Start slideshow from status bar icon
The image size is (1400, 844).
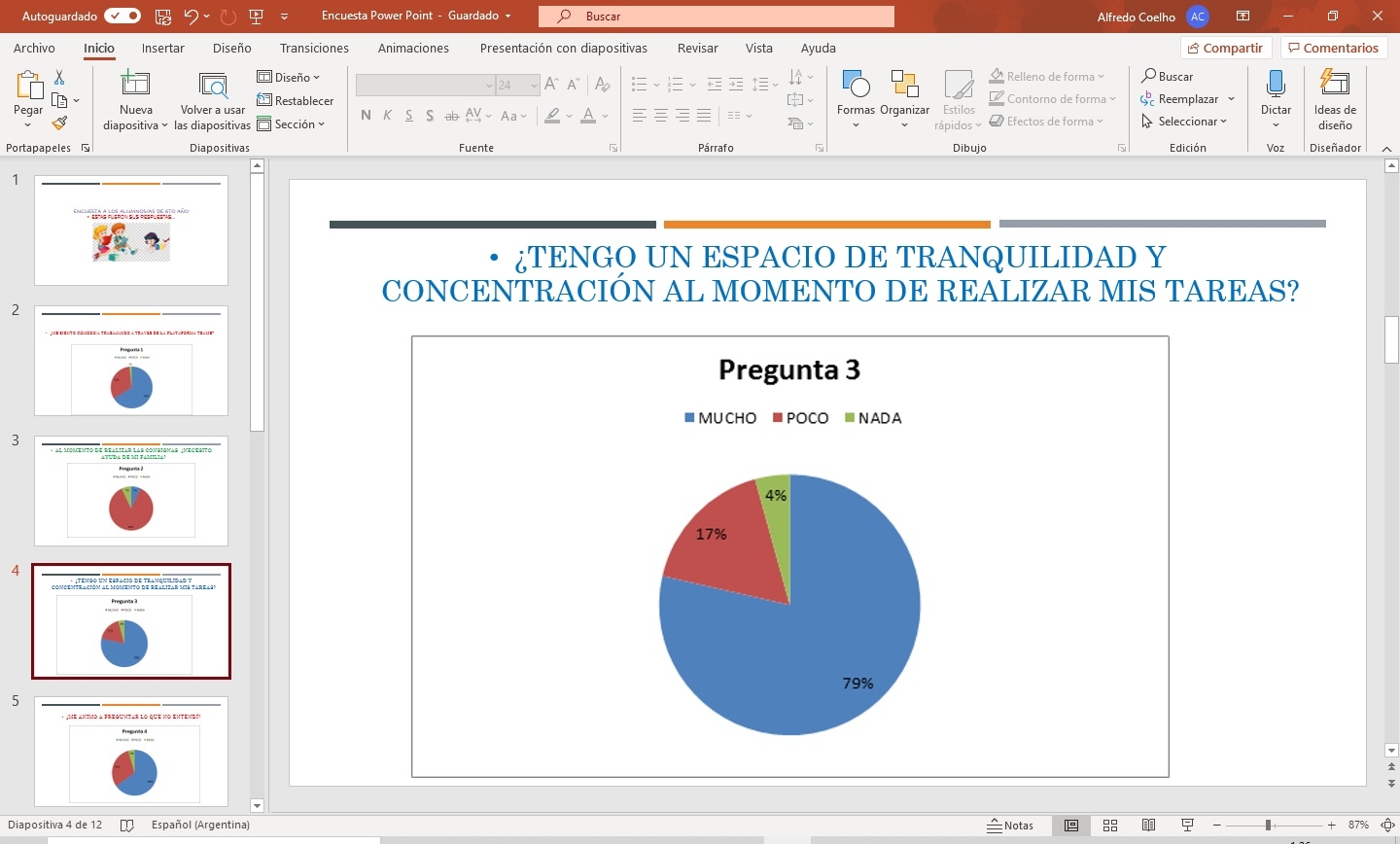coord(1187,826)
